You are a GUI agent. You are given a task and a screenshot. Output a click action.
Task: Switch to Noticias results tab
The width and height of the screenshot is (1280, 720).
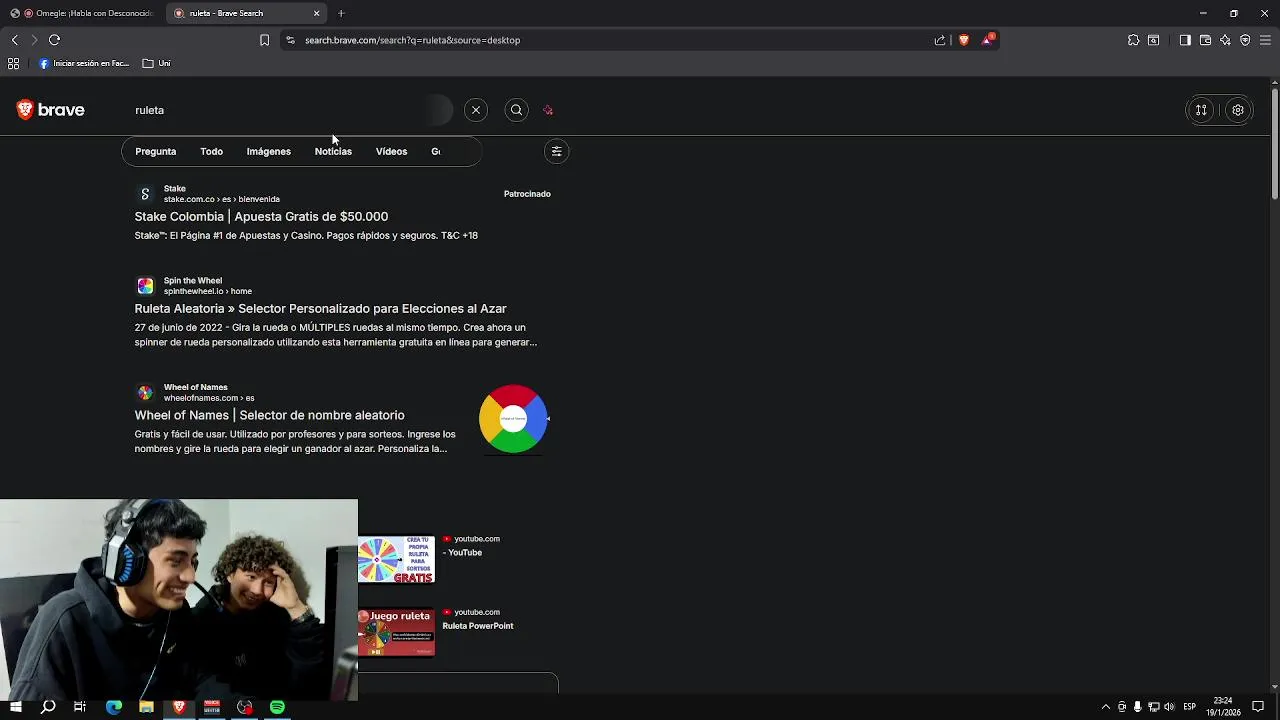pyautogui.click(x=333, y=152)
